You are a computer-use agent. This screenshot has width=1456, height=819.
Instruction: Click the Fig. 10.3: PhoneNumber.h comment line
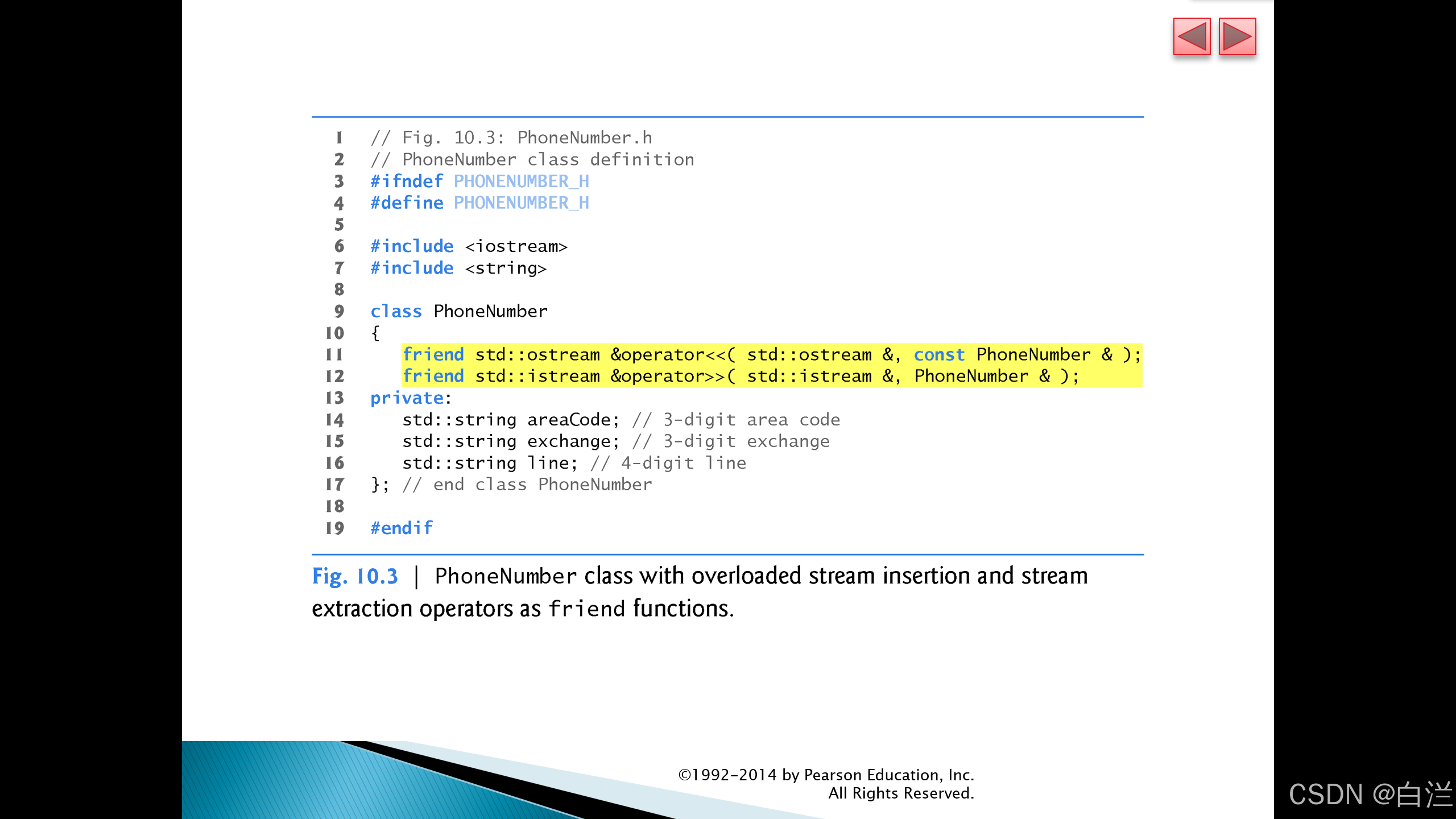click(511, 138)
